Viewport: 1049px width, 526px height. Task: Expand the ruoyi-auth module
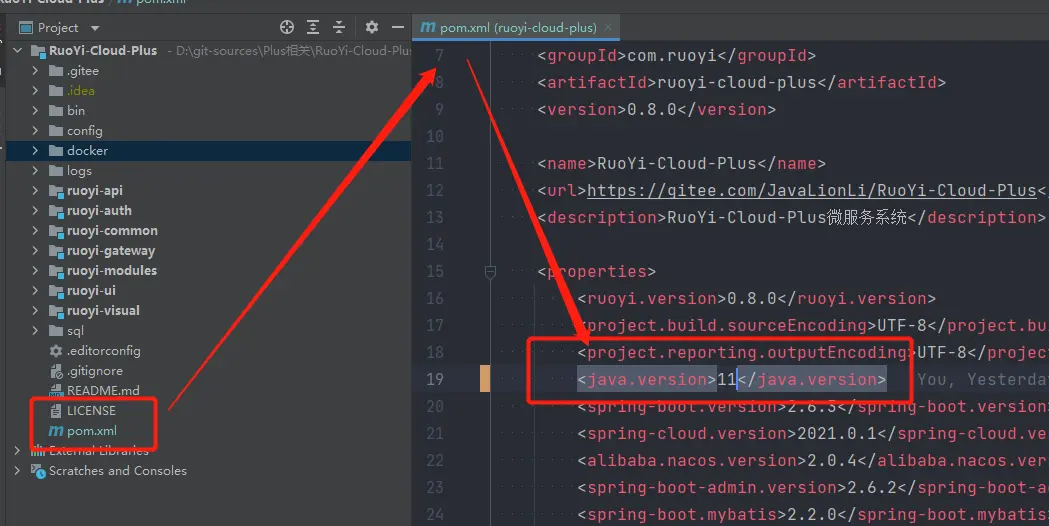(35, 211)
